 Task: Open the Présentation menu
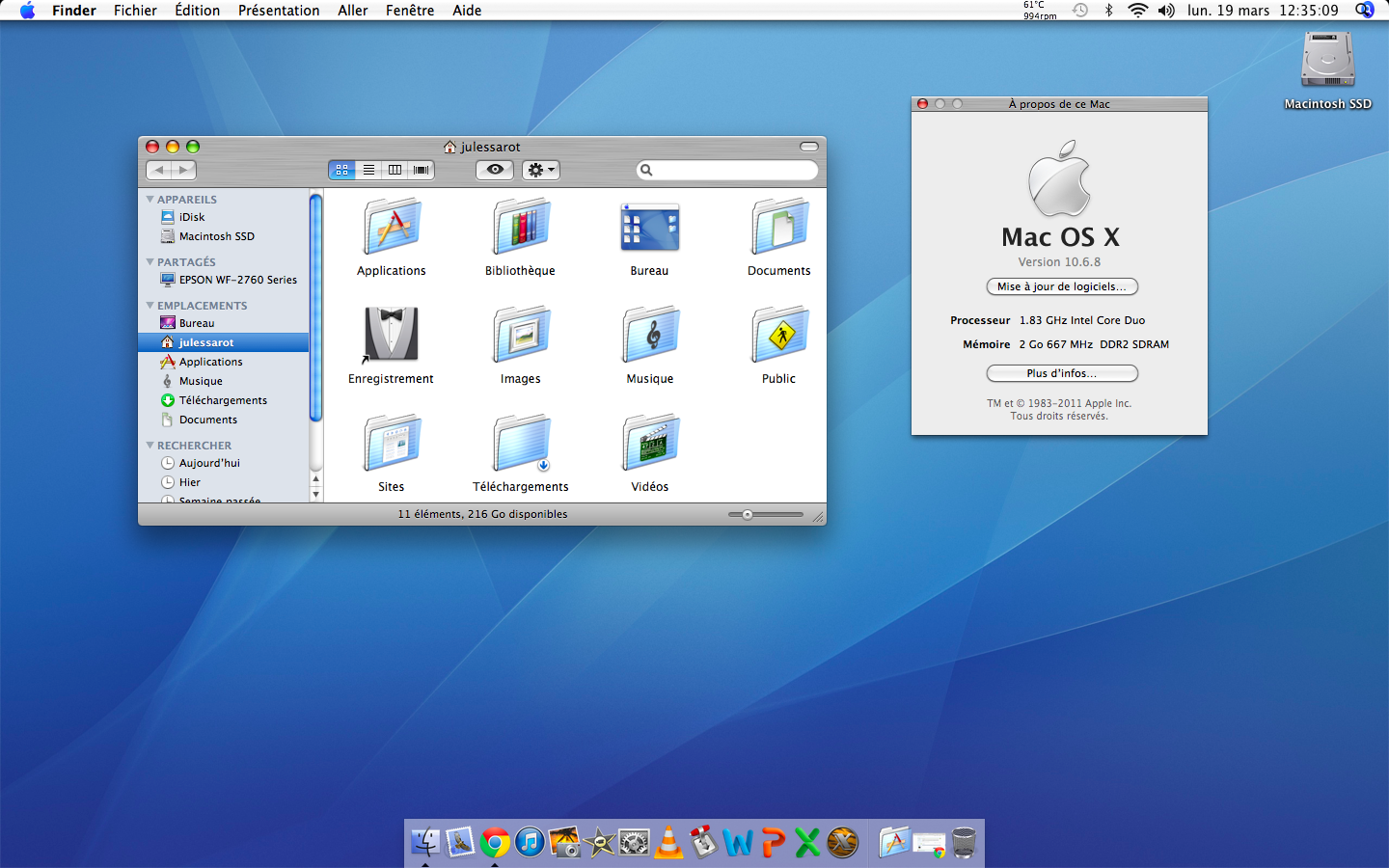[x=278, y=11]
